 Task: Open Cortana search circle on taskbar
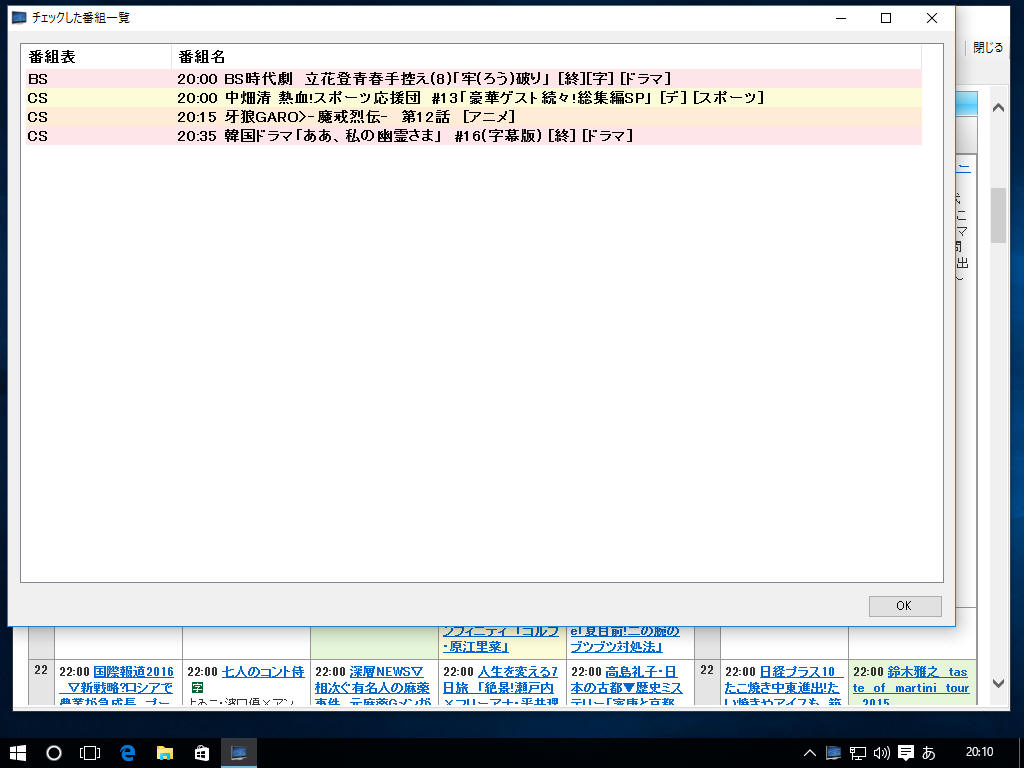click(54, 753)
